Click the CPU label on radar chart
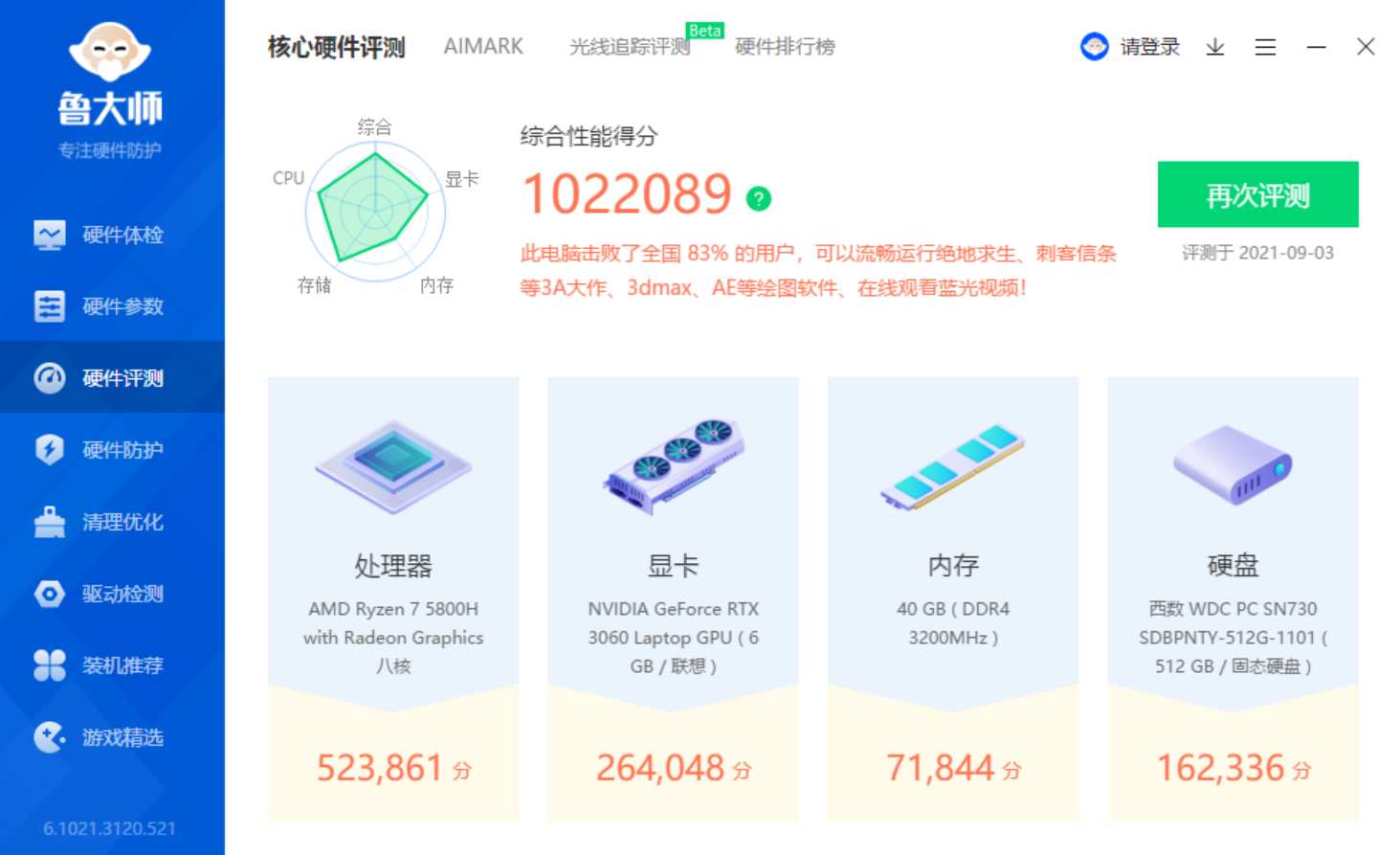This screenshot has width=1400, height=855. 288,178
